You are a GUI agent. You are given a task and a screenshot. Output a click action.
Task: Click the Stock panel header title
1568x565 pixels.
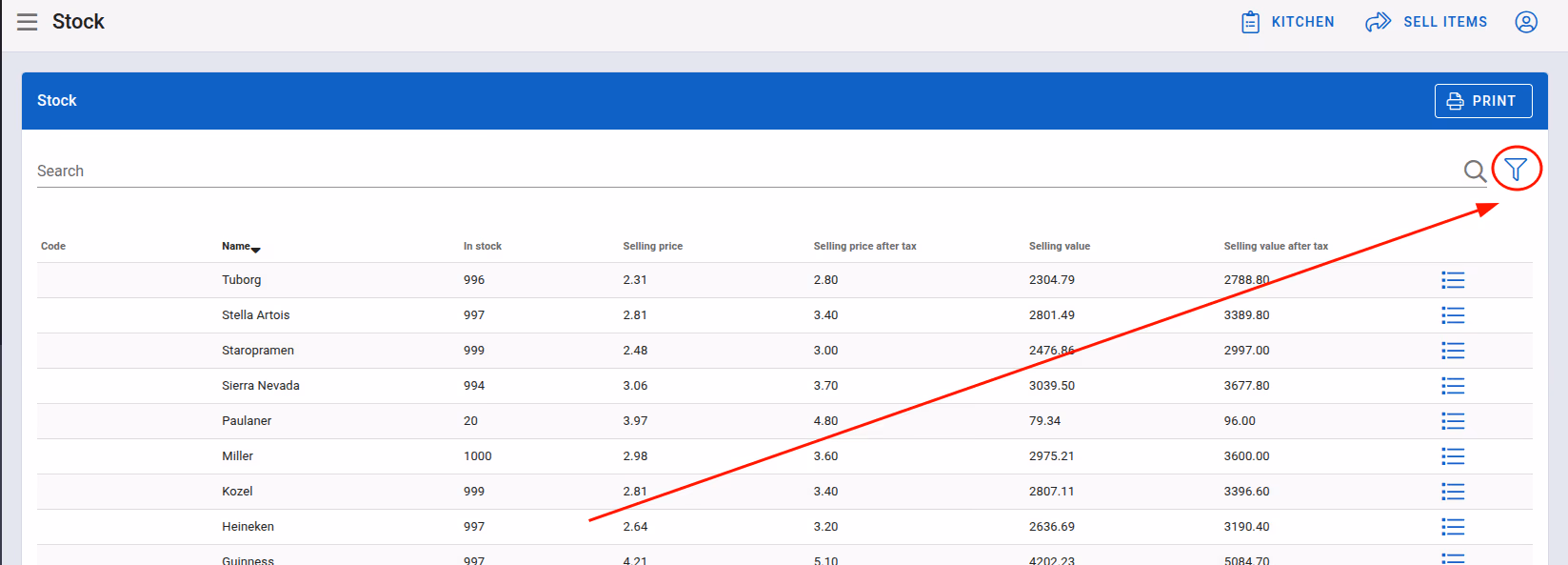tap(57, 101)
